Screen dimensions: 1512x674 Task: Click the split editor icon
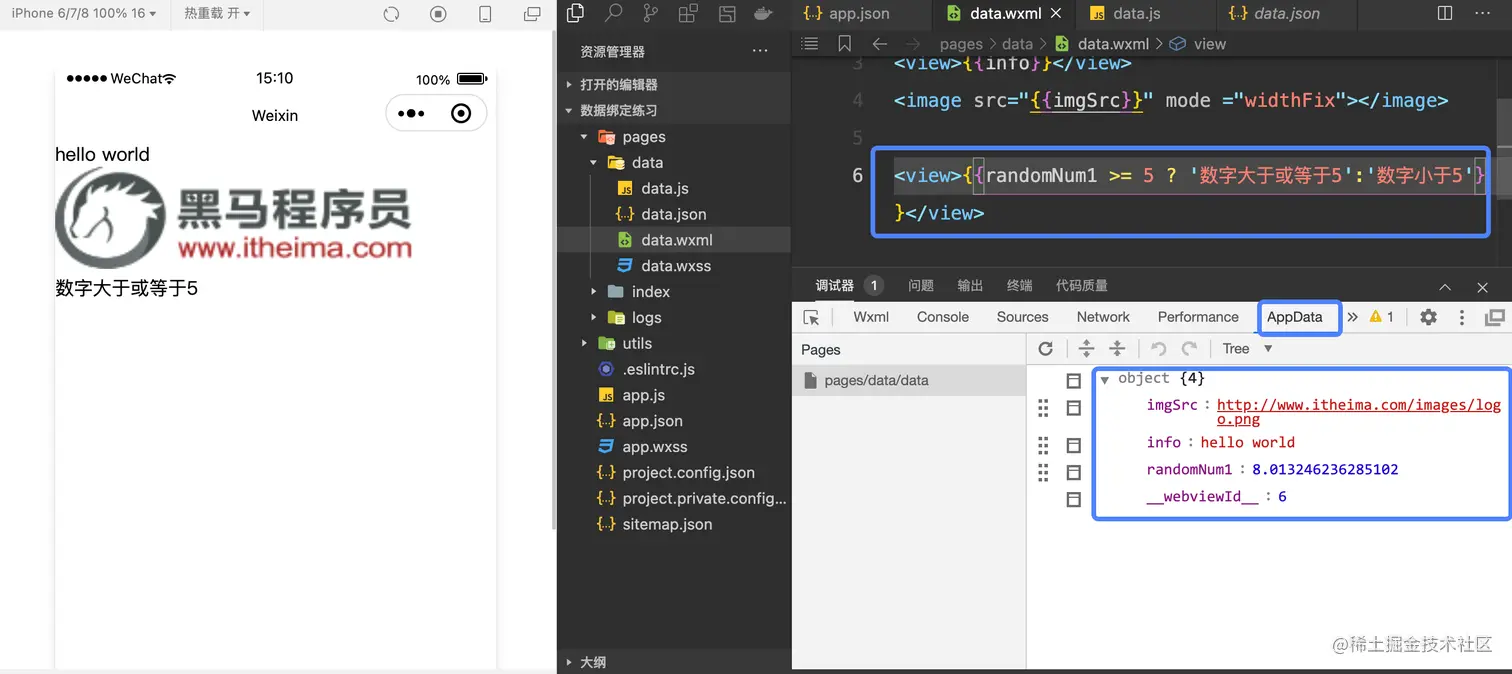[x=1445, y=13]
